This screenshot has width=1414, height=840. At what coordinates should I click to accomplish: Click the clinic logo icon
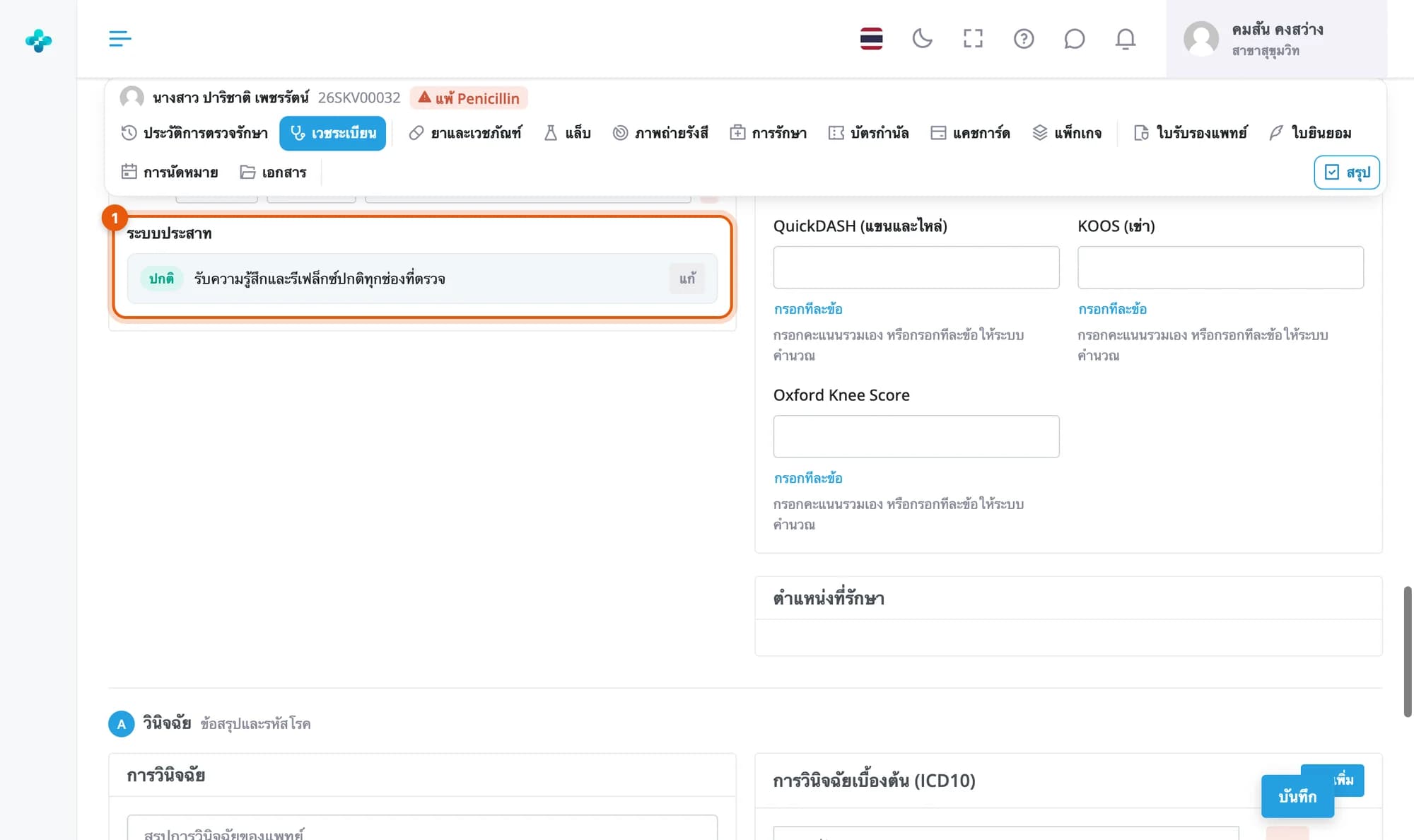[x=38, y=40]
